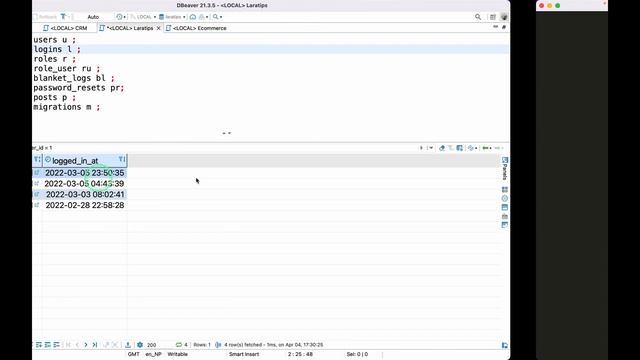This screenshot has width=640, height=360.
Task: Click the Writable status indicator
Action: 178,354
